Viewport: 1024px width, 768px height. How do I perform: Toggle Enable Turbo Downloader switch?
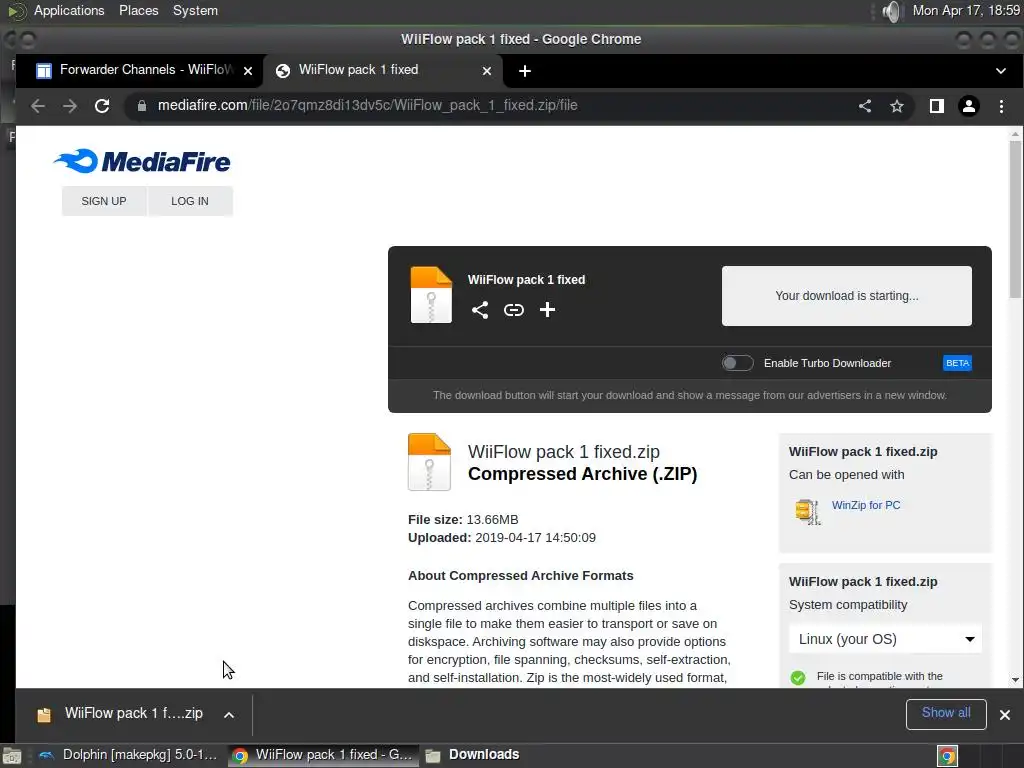coord(737,363)
